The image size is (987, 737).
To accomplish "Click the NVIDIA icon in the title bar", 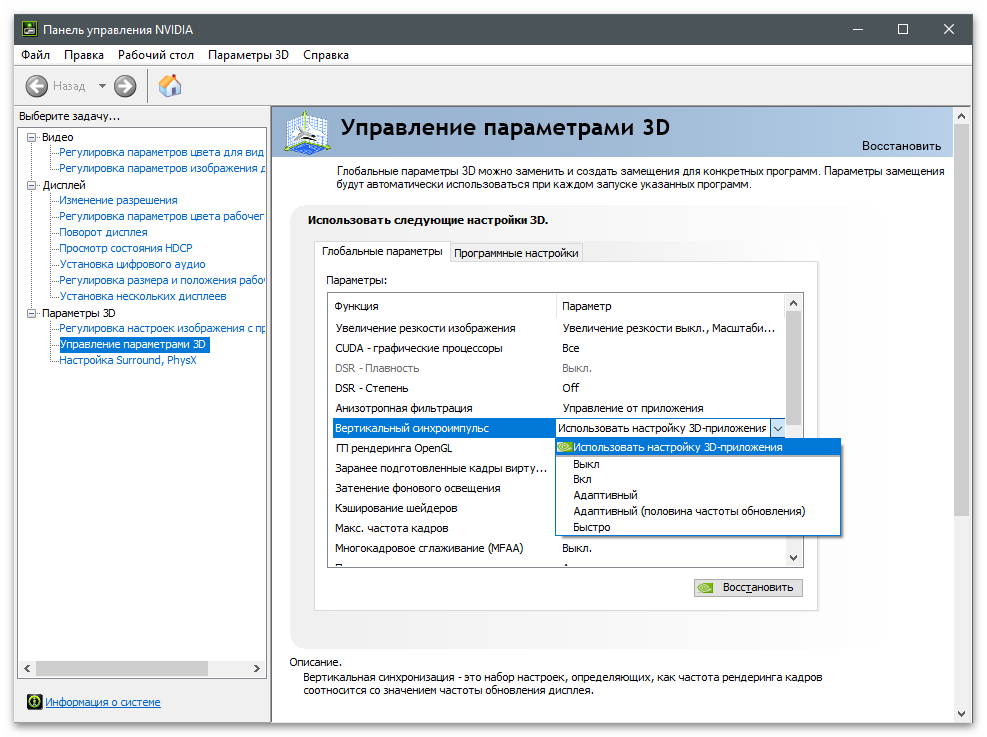I will click(x=29, y=29).
